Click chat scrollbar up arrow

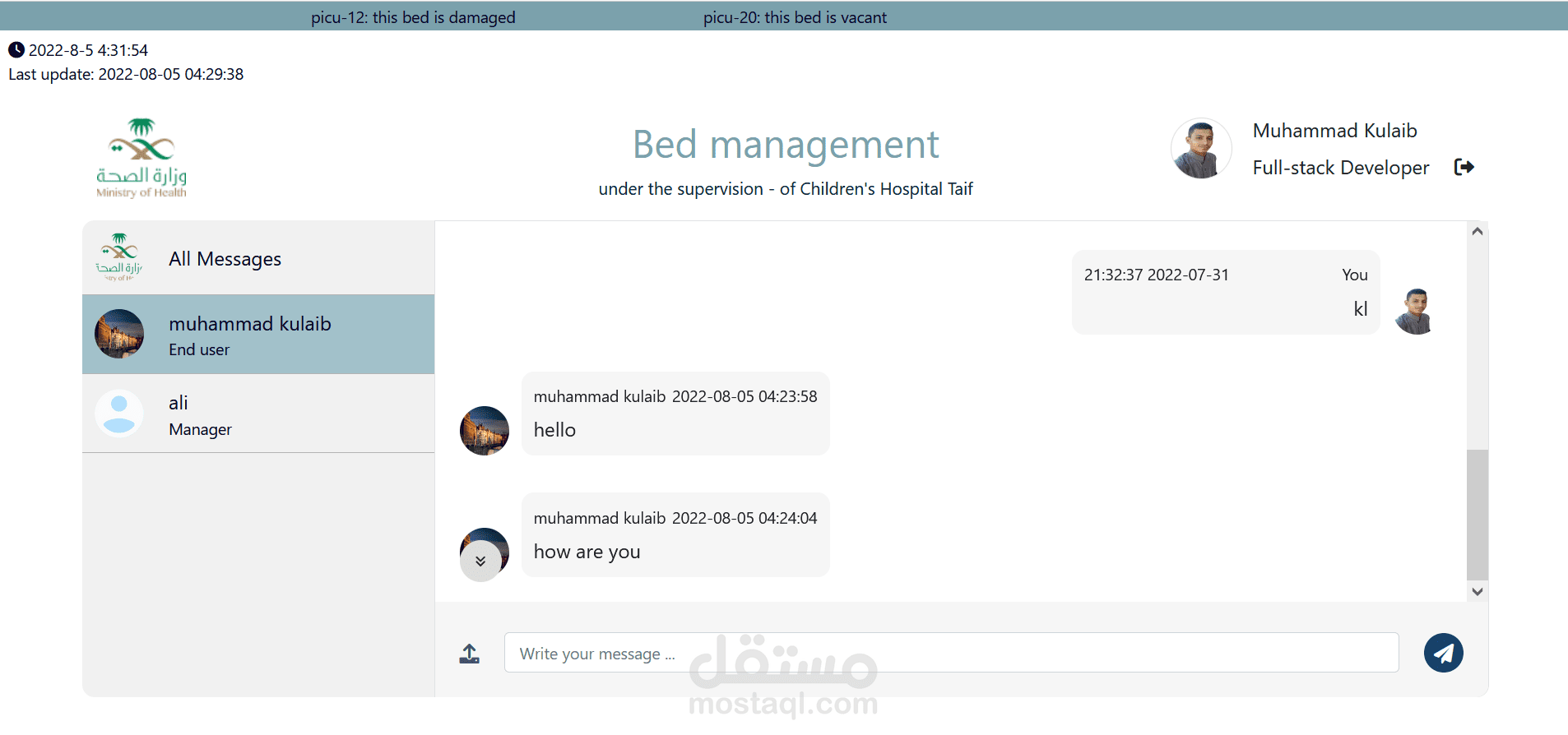(1478, 232)
